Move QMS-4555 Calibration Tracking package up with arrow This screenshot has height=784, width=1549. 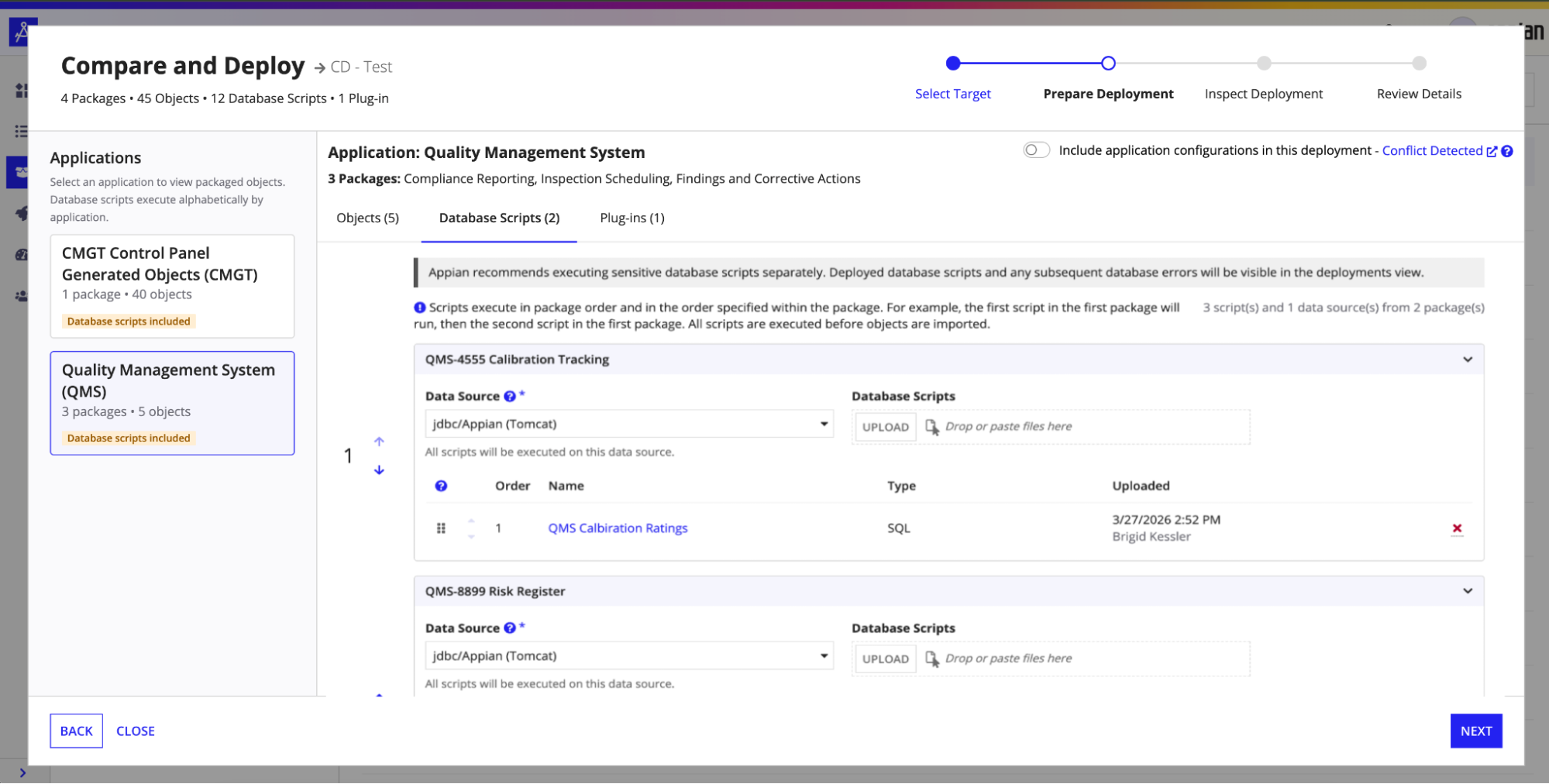(x=379, y=442)
